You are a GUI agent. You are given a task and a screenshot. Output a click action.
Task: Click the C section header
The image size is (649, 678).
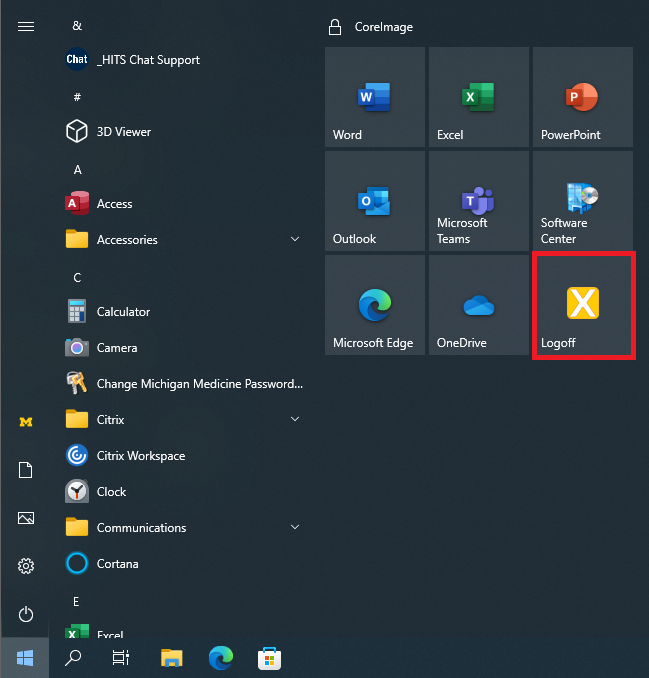pyautogui.click(x=77, y=278)
